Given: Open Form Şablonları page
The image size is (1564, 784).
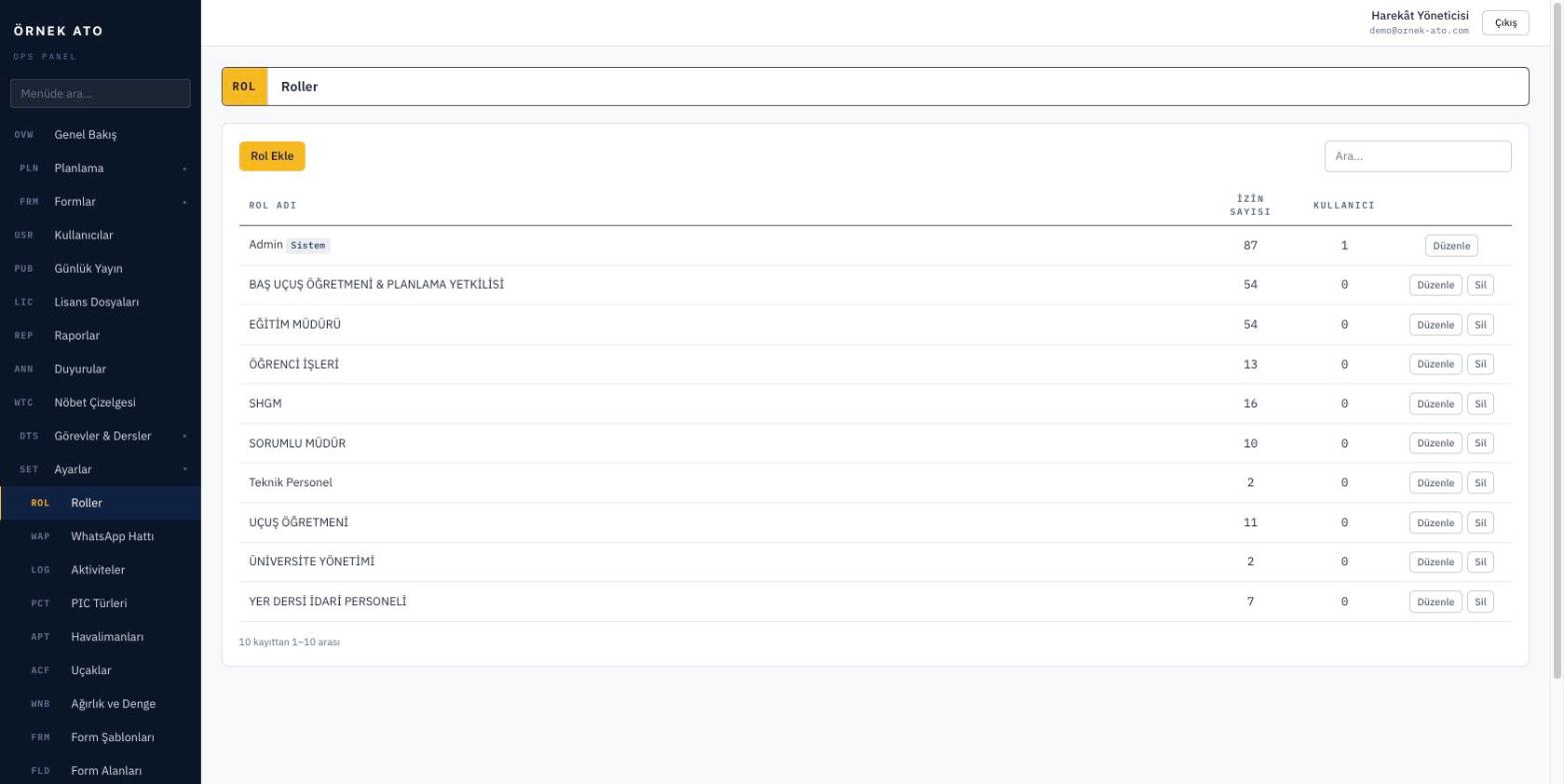Looking at the screenshot, I should (x=100, y=737).
